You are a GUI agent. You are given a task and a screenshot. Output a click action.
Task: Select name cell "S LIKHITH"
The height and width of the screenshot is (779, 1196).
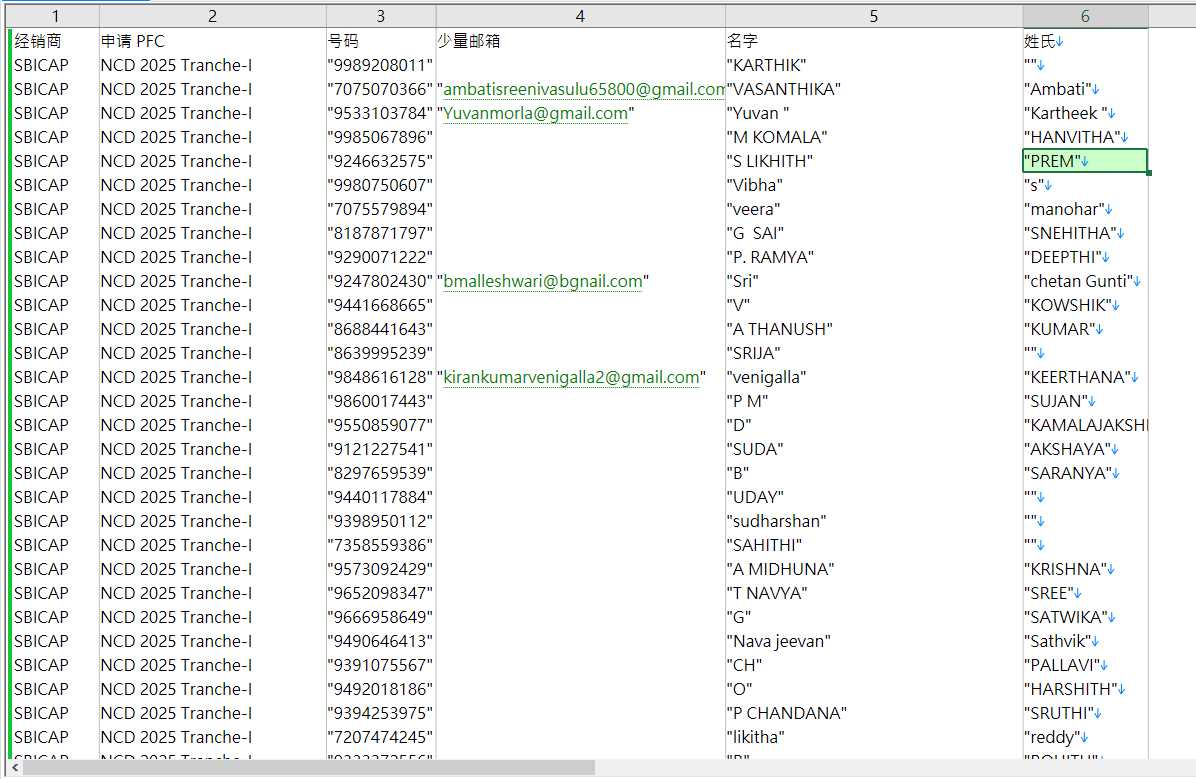tap(873, 161)
